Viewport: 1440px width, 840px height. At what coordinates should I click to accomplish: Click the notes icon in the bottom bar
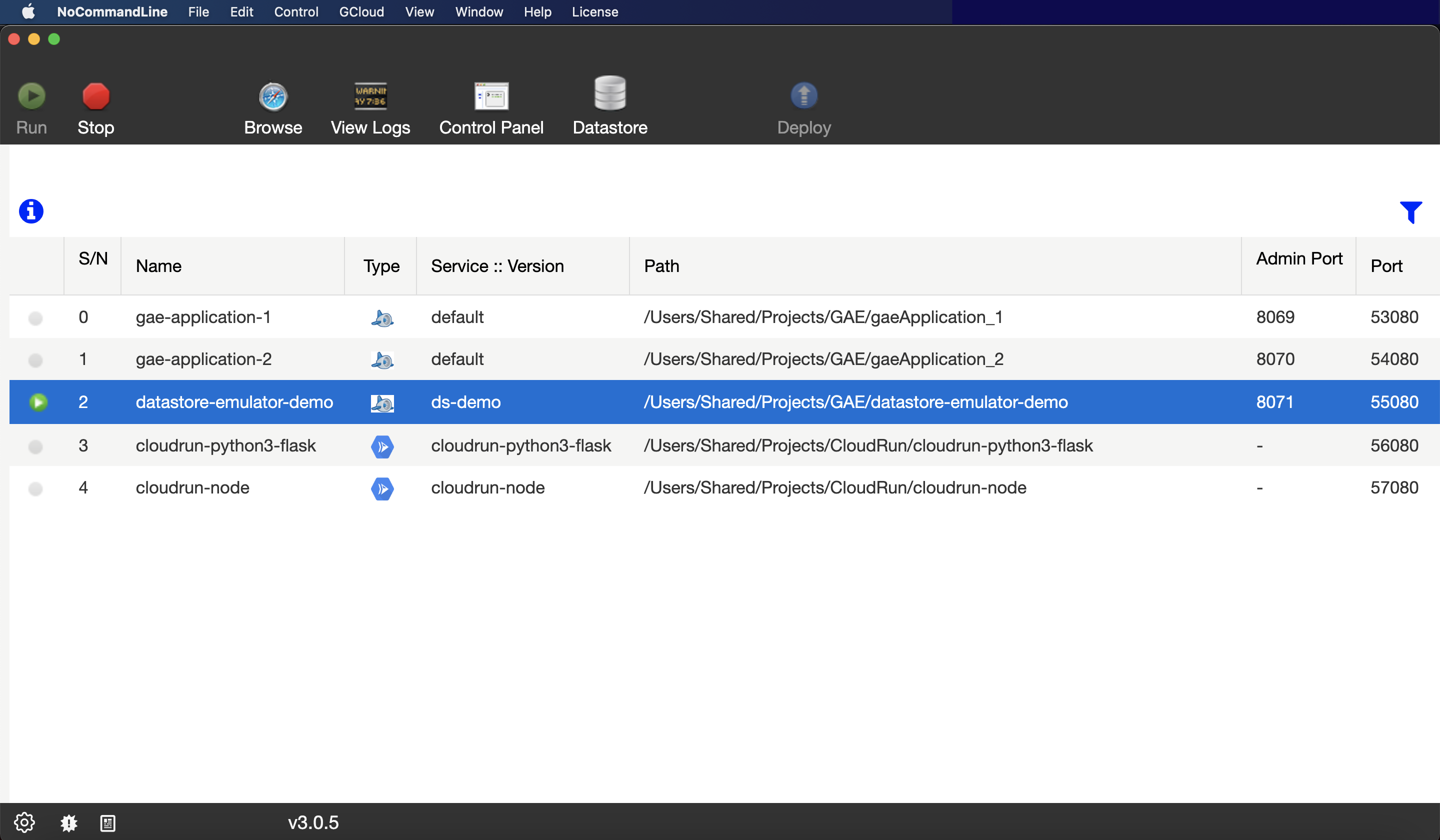coord(108,823)
